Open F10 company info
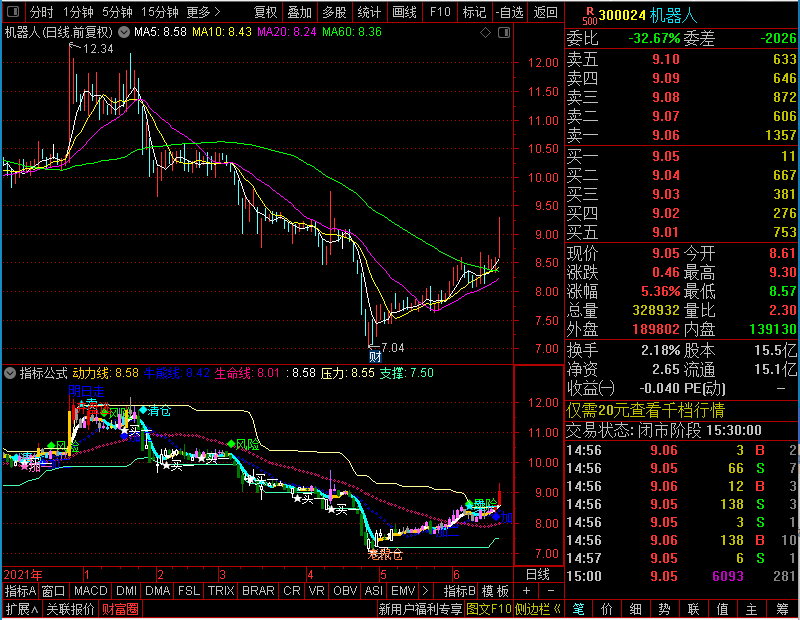This screenshot has height=620, width=800. pos(440,12)
